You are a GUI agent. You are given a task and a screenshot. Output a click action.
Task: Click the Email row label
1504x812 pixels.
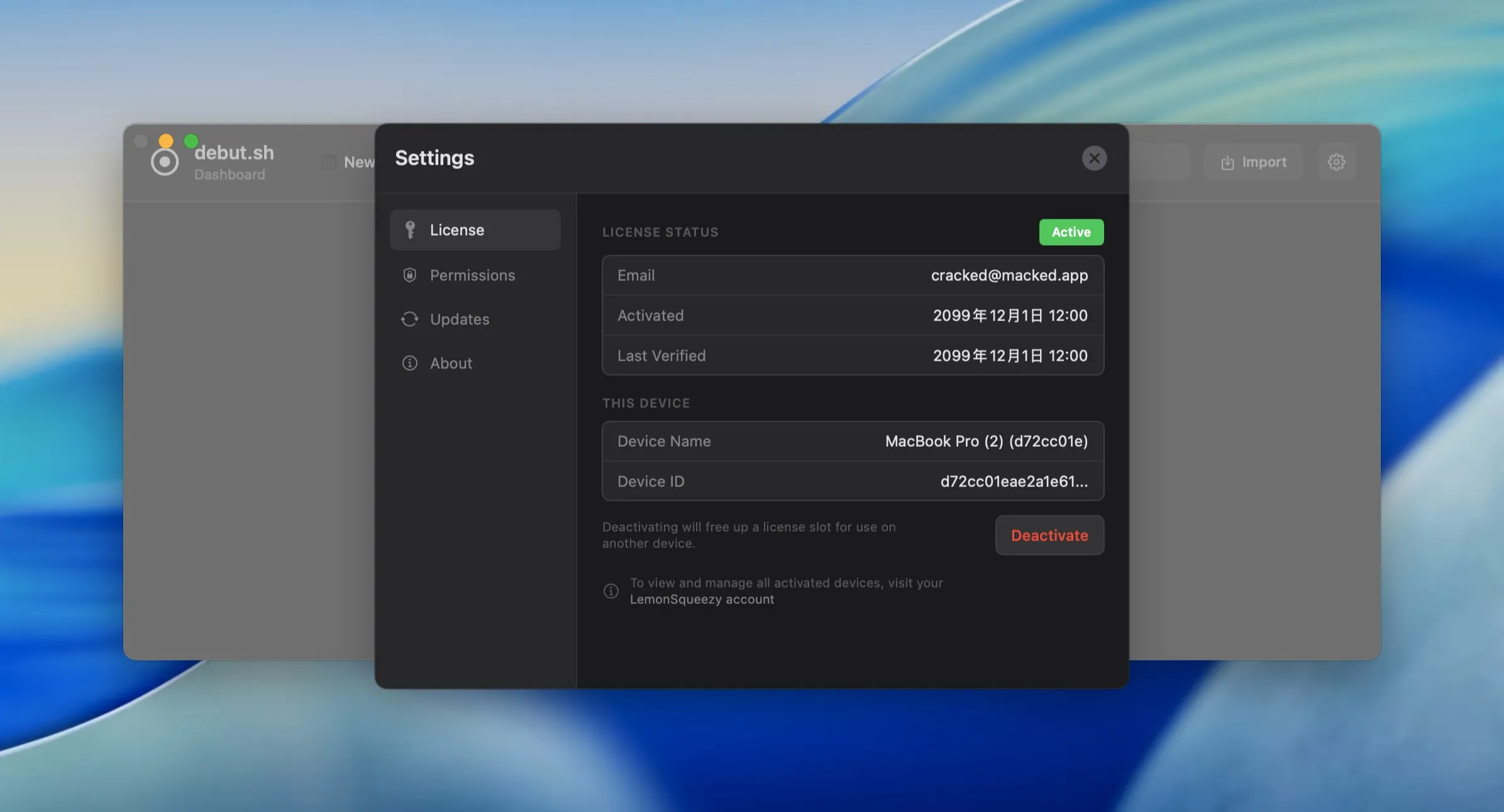[x=636, y=275]
